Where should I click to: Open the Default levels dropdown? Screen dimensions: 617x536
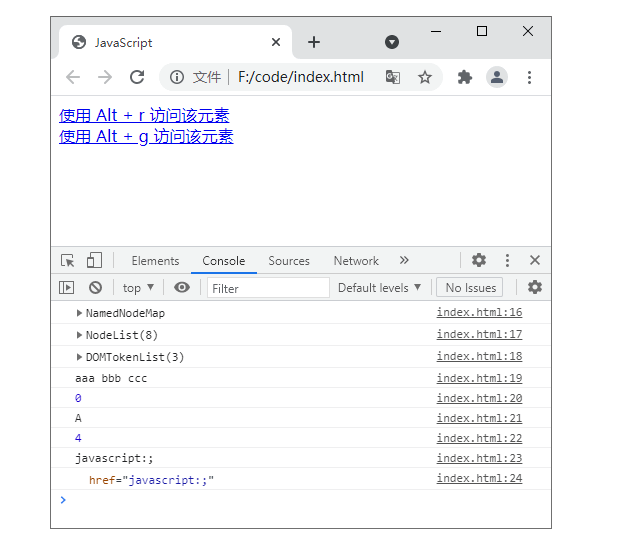click(379, 288)
